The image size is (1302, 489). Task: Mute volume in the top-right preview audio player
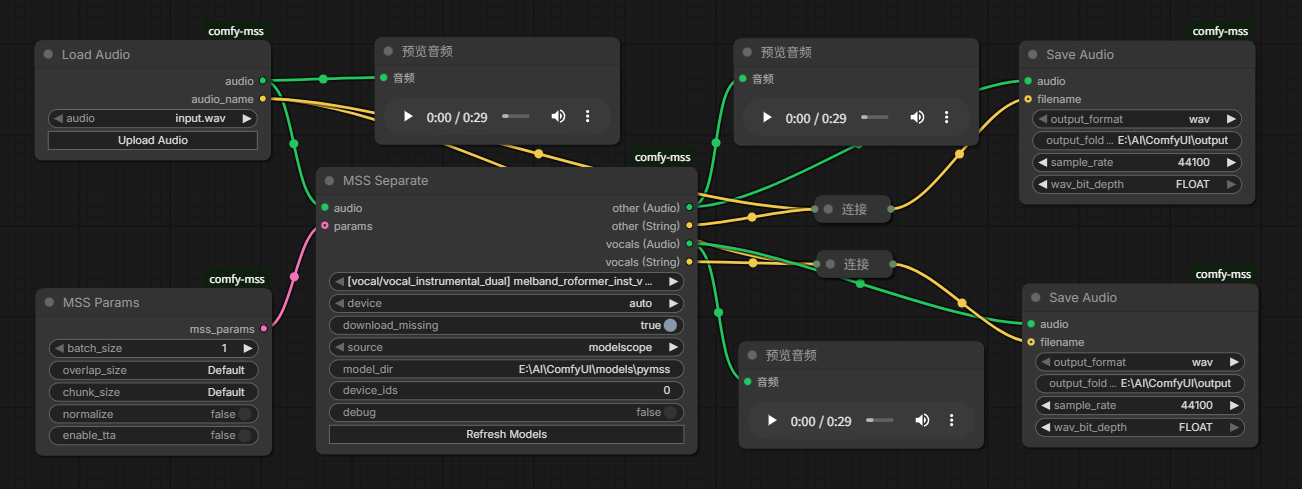pyautogui.click(x=918, y=118)
